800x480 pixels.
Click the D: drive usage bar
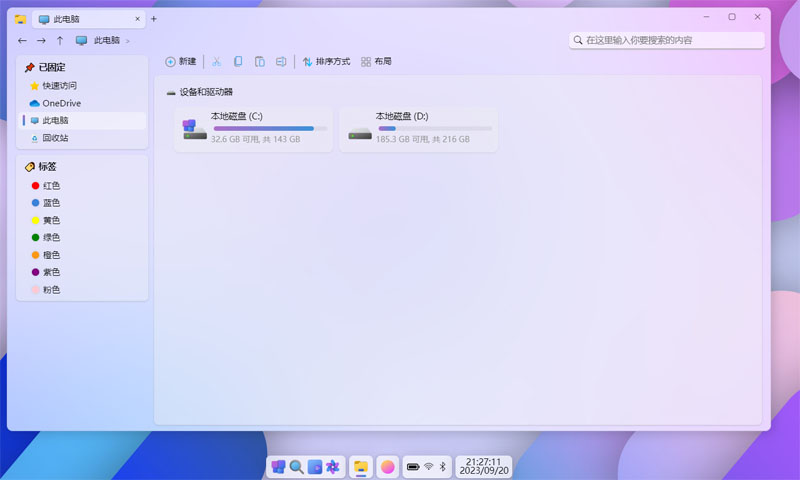pyautogui.click(x=435, y=129)
